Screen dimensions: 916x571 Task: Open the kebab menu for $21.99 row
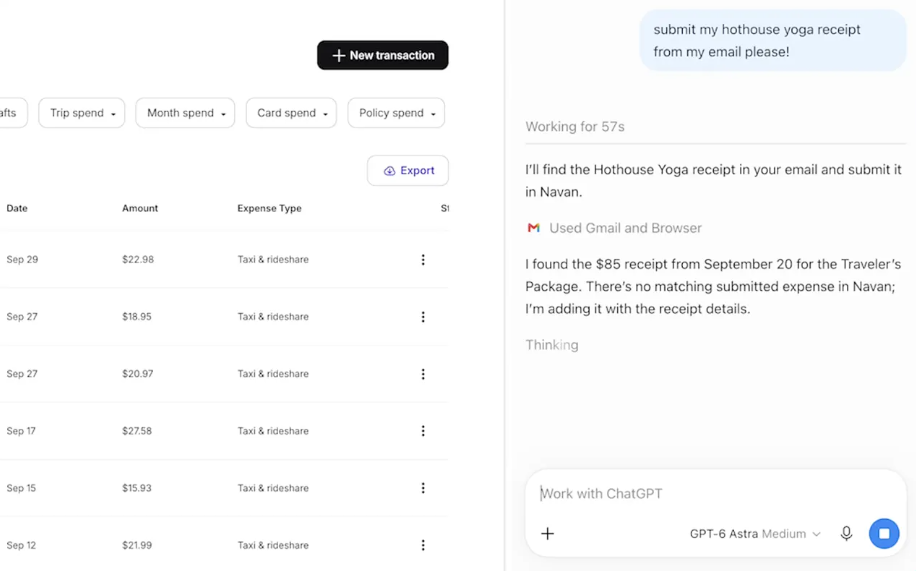tap(423, 545)
